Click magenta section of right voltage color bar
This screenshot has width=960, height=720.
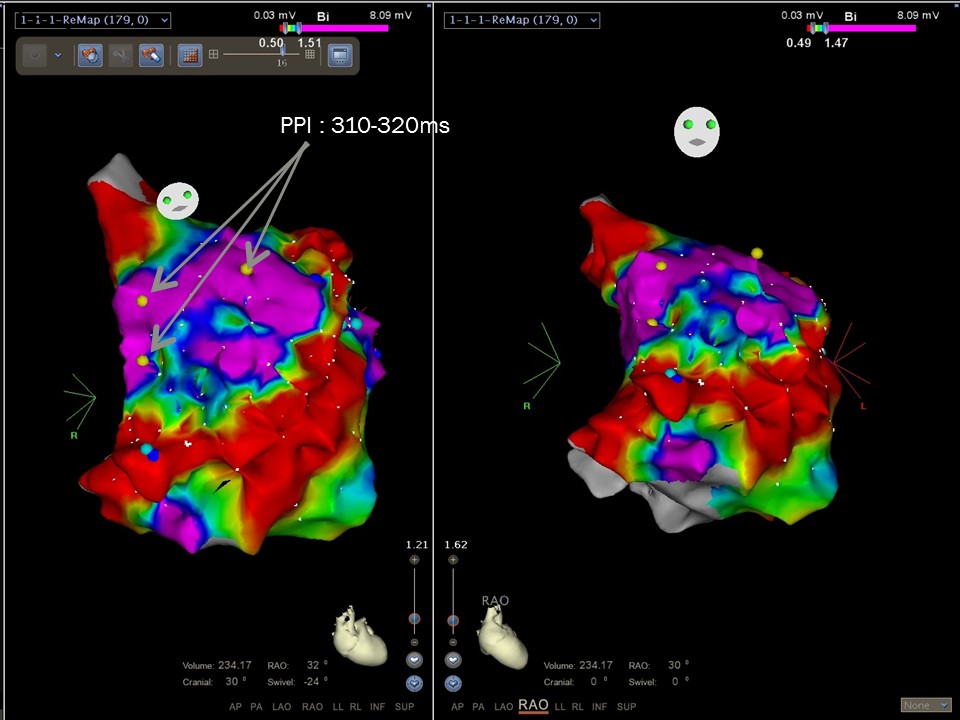[x=872, y=28]
